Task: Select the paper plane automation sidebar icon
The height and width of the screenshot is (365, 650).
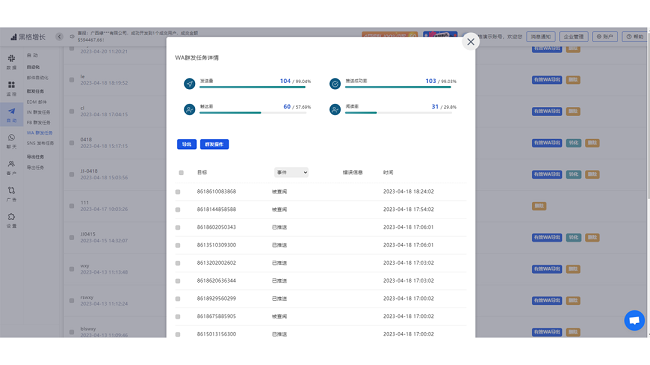Action: click(x=12, y=111)
